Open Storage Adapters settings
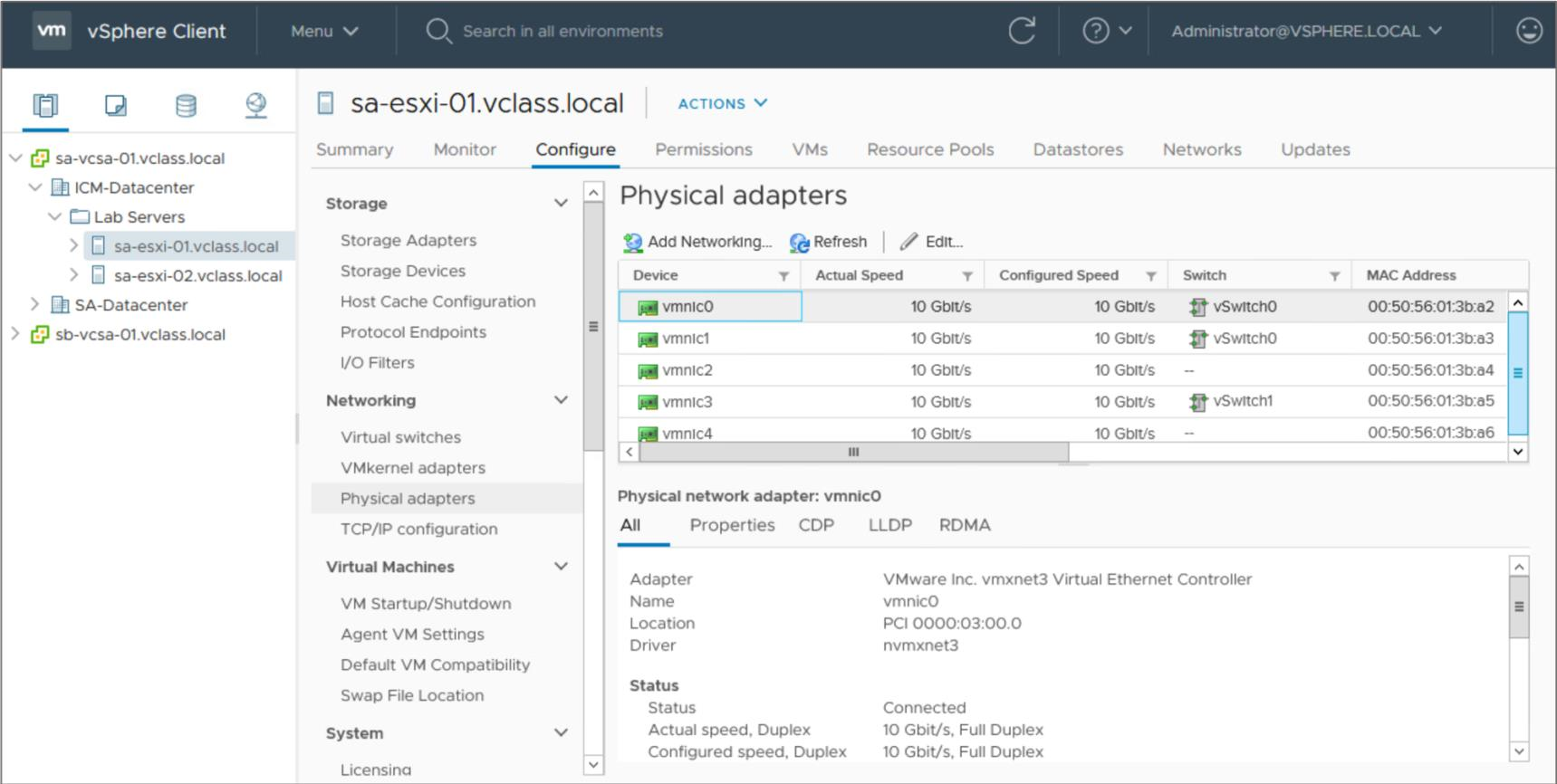1557x784 pixels. click(x=408, y=240)
